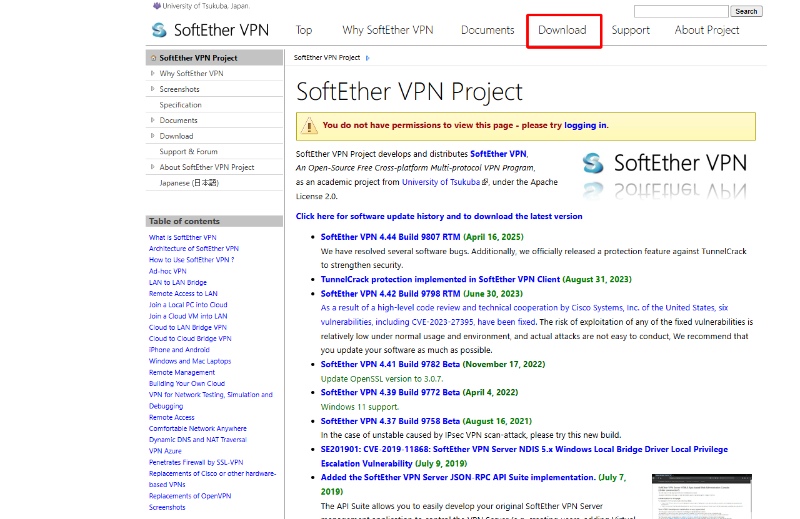Image resolution: width=800 pixels, height=519 pixels.
Task: Focus the search text field
Action: (681, 12)
